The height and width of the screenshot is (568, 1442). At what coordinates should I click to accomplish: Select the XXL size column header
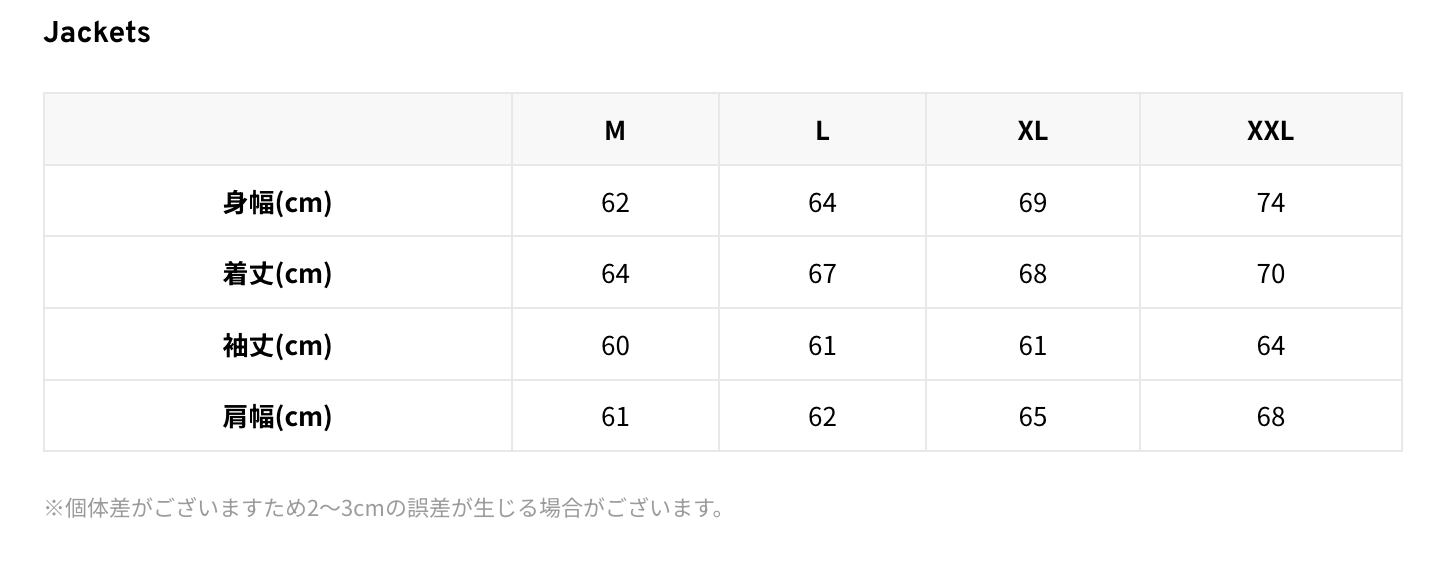click(x=1270, y=130)
